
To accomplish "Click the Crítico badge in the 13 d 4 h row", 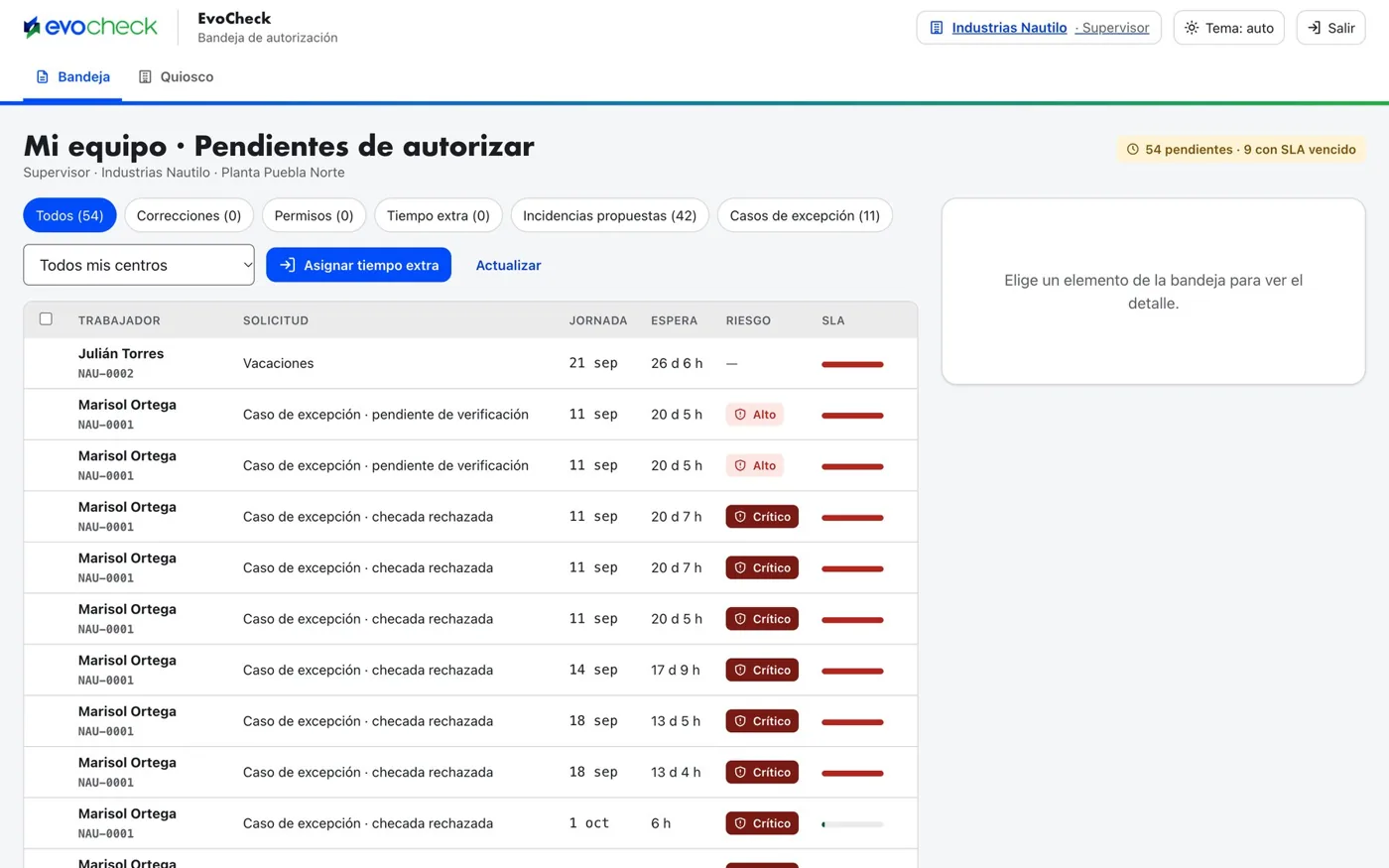I will (762, 773).
